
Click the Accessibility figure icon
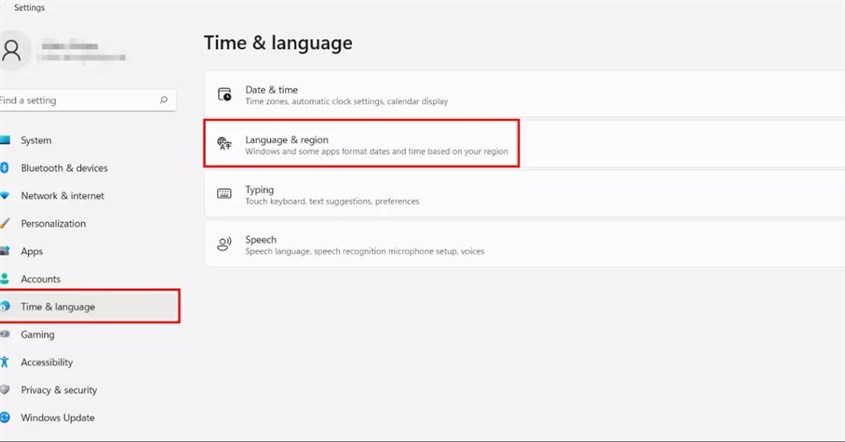click(x=4, y=362)
